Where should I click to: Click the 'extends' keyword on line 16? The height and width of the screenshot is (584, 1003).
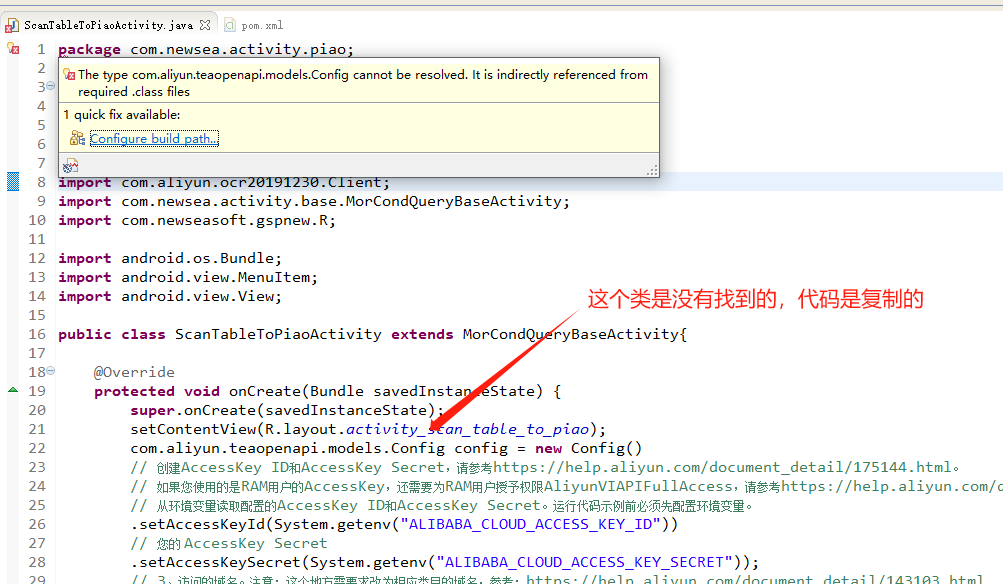tap(422, 335)
